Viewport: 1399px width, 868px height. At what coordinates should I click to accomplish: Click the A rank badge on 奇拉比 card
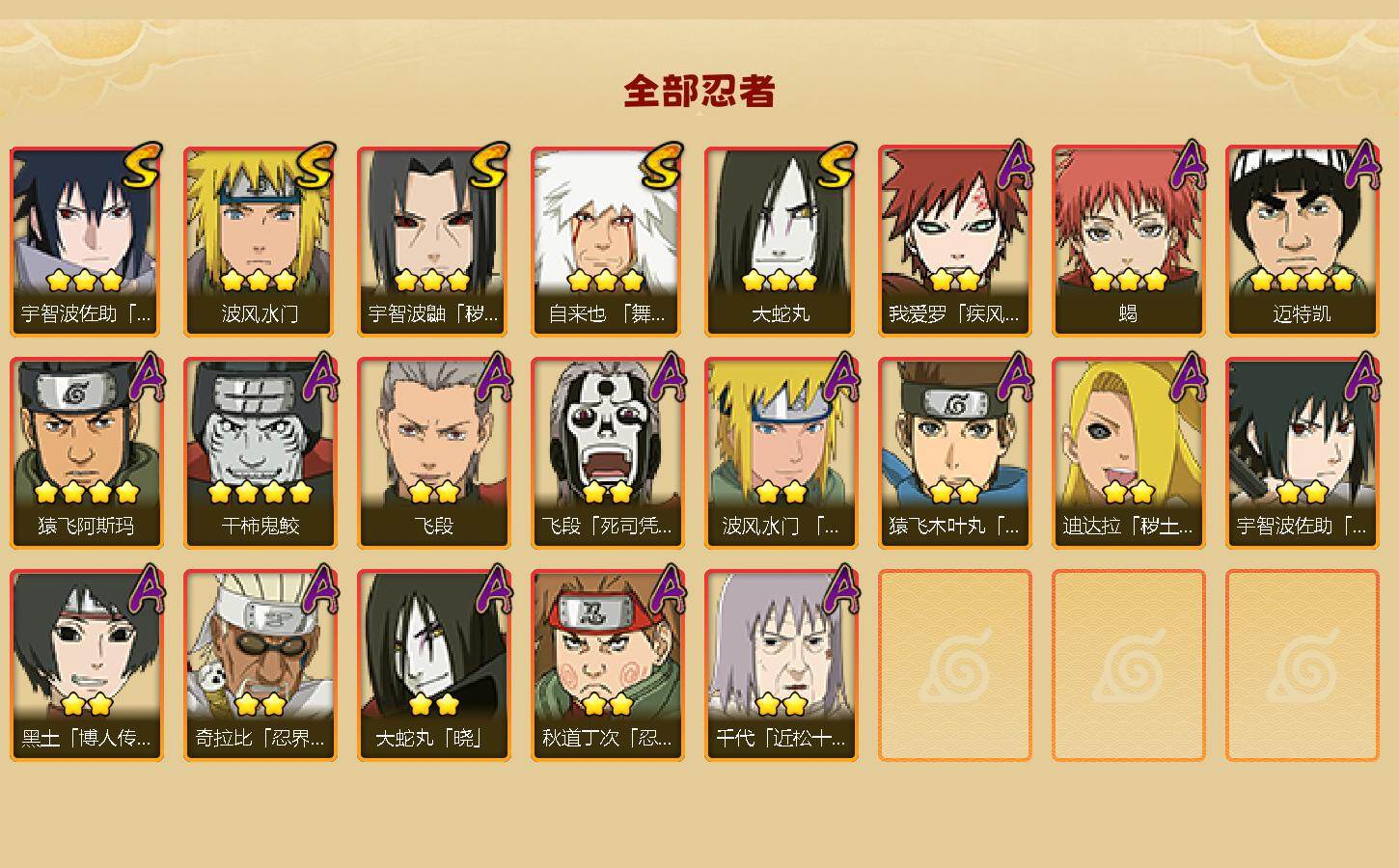click(319, 588)
